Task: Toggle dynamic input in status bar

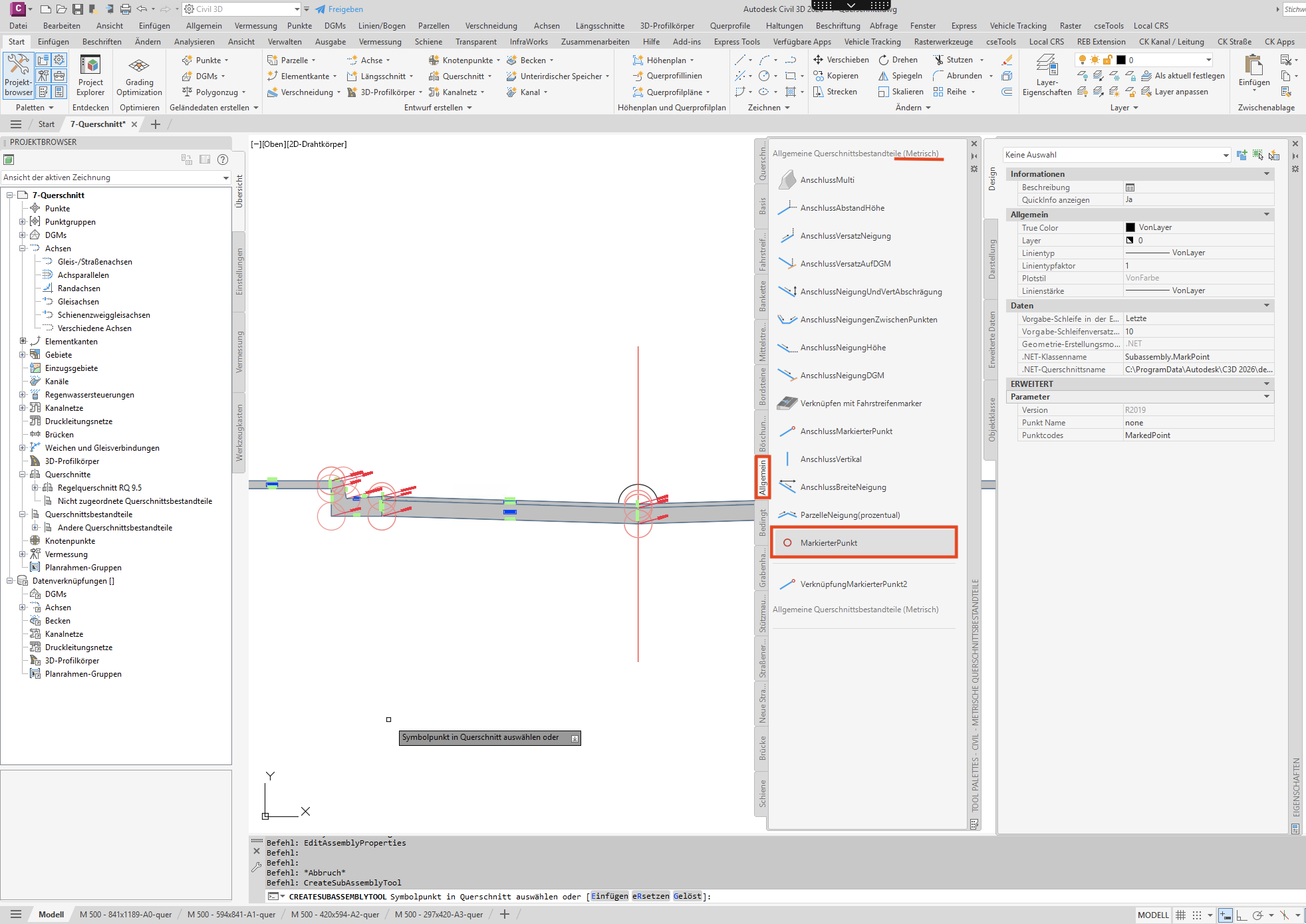Action: click(x=1225, y=915)
